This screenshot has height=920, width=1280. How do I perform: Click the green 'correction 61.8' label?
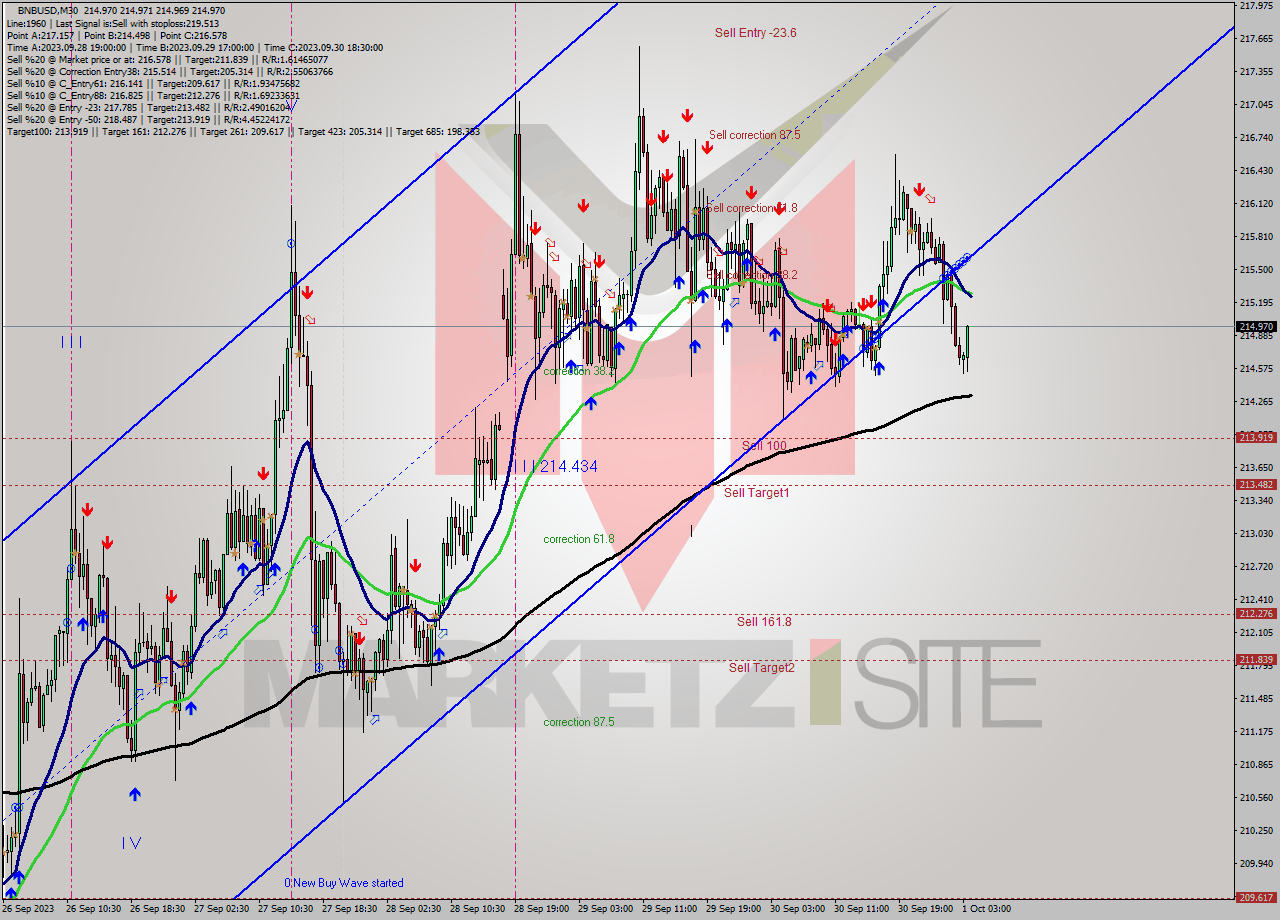(x=578, y=539)
